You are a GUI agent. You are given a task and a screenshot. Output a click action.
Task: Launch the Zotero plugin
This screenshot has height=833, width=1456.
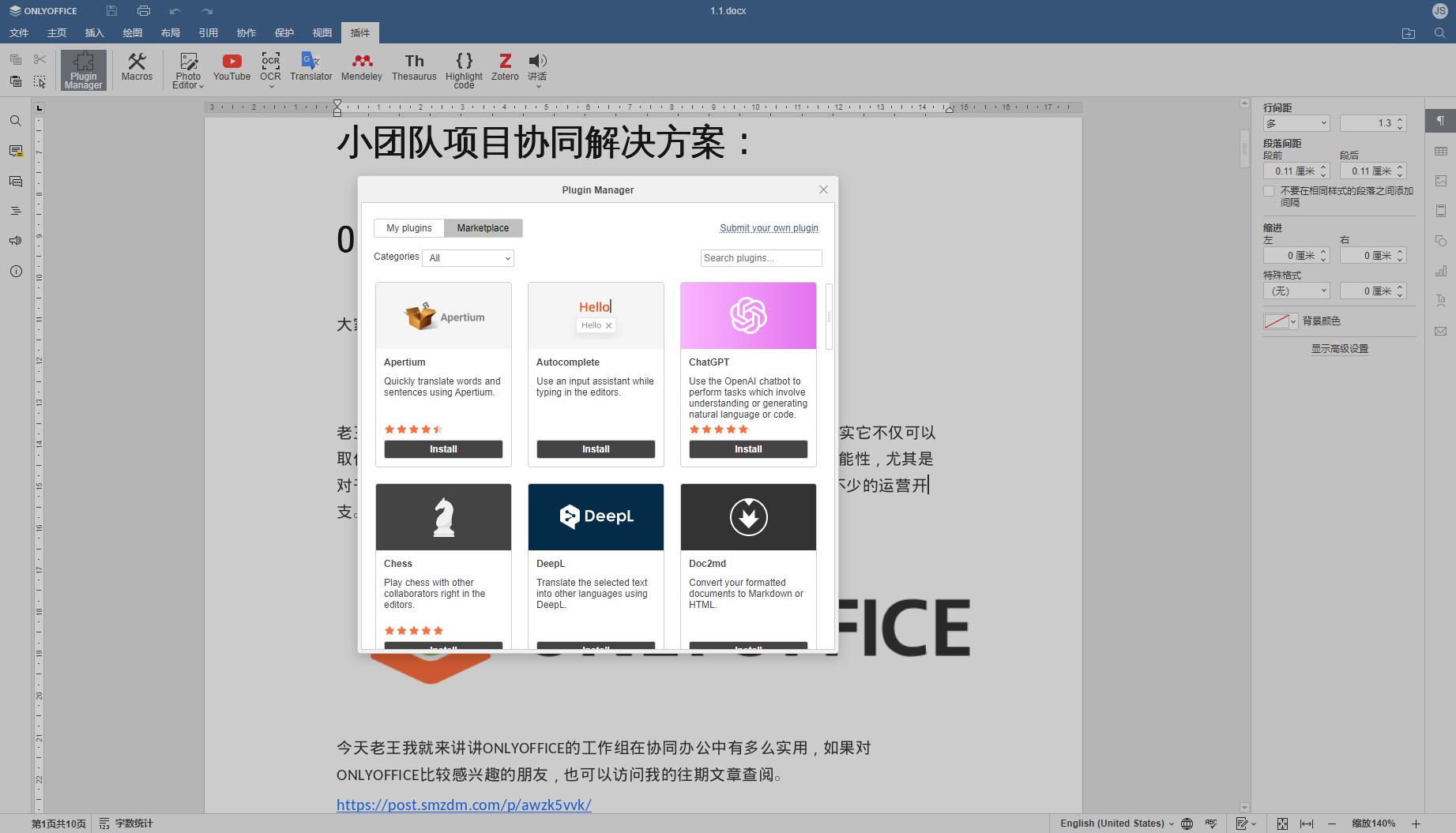point(505,68)
